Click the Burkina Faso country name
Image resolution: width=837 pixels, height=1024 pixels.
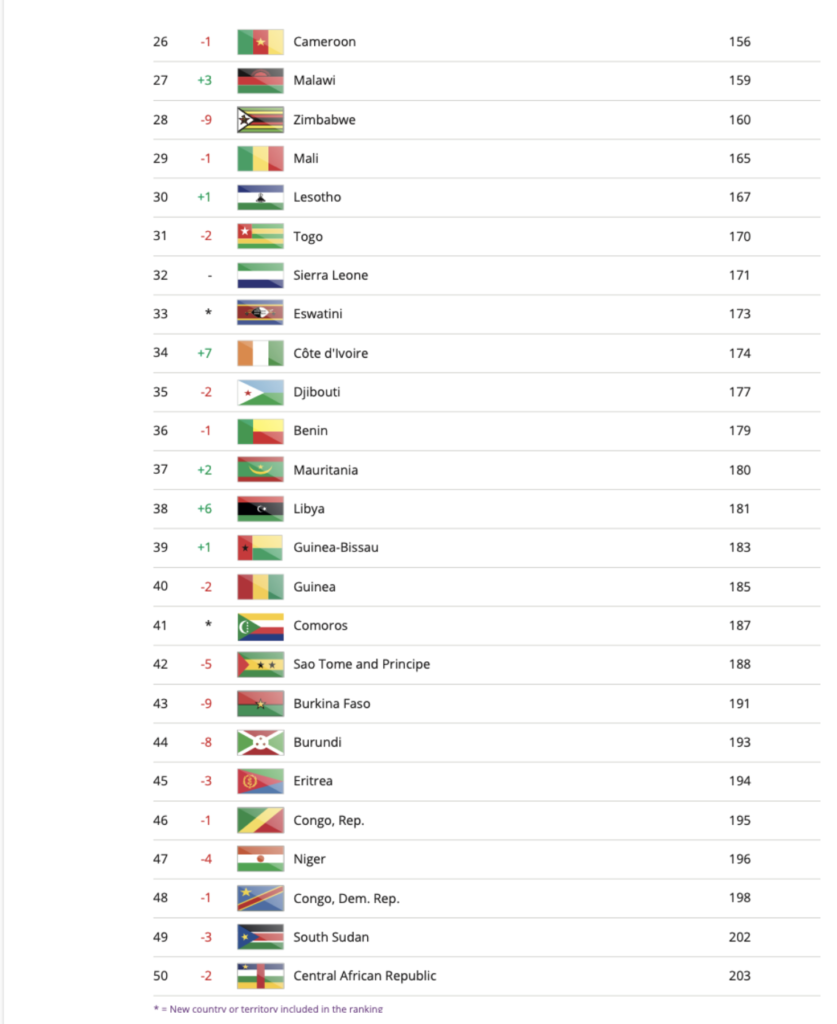click(x=331, y=704)
